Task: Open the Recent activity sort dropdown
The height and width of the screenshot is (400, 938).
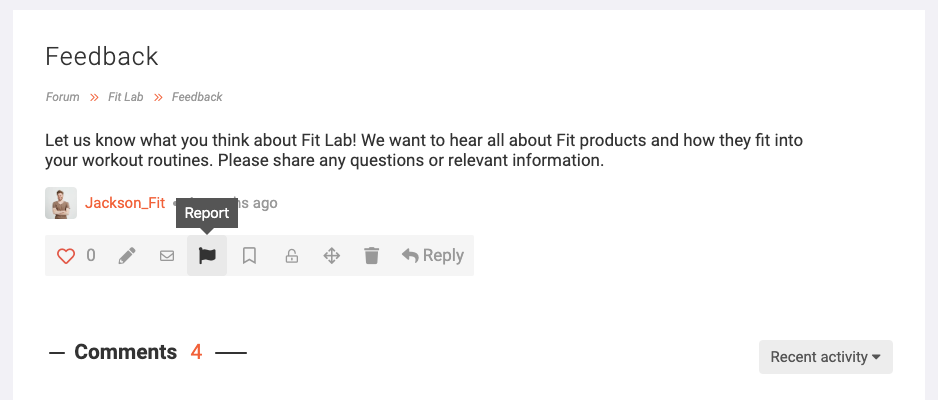Action: 826,357
